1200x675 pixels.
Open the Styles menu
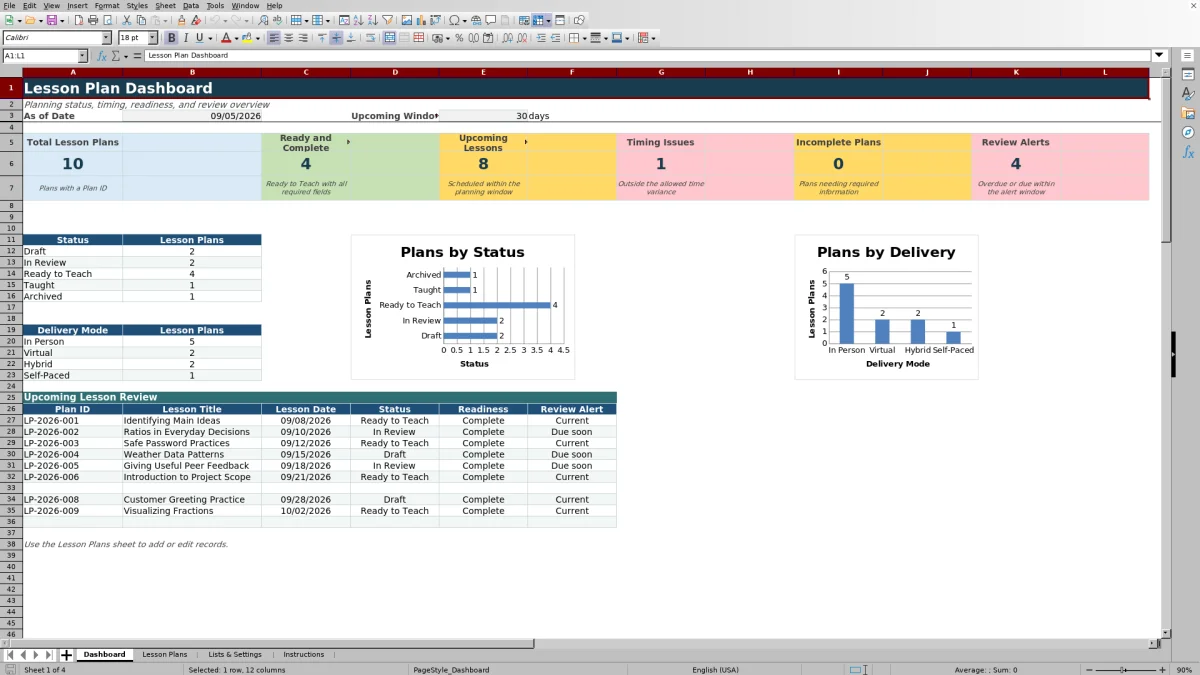(137, 6)
